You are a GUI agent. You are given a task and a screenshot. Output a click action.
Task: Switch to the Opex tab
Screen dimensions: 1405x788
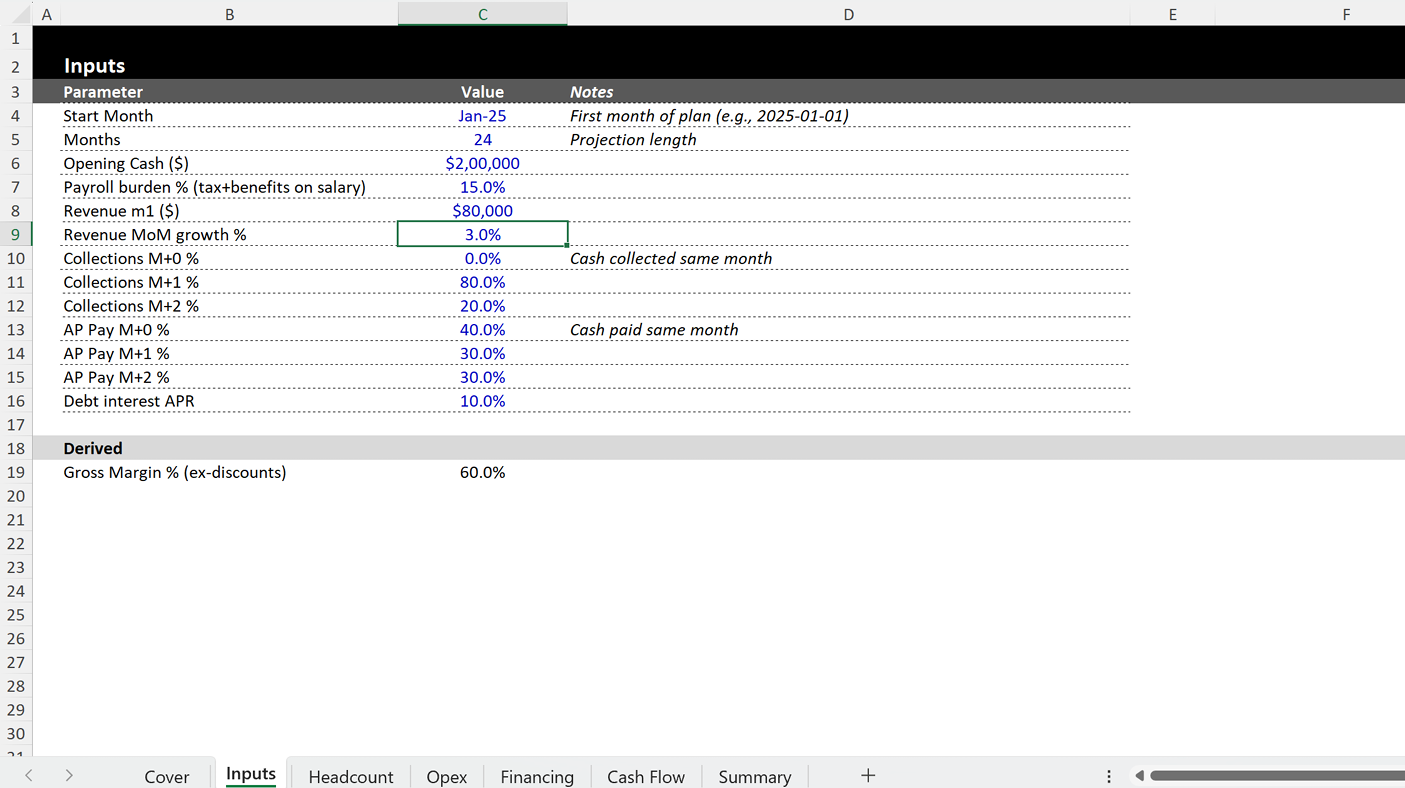(446, 776)
